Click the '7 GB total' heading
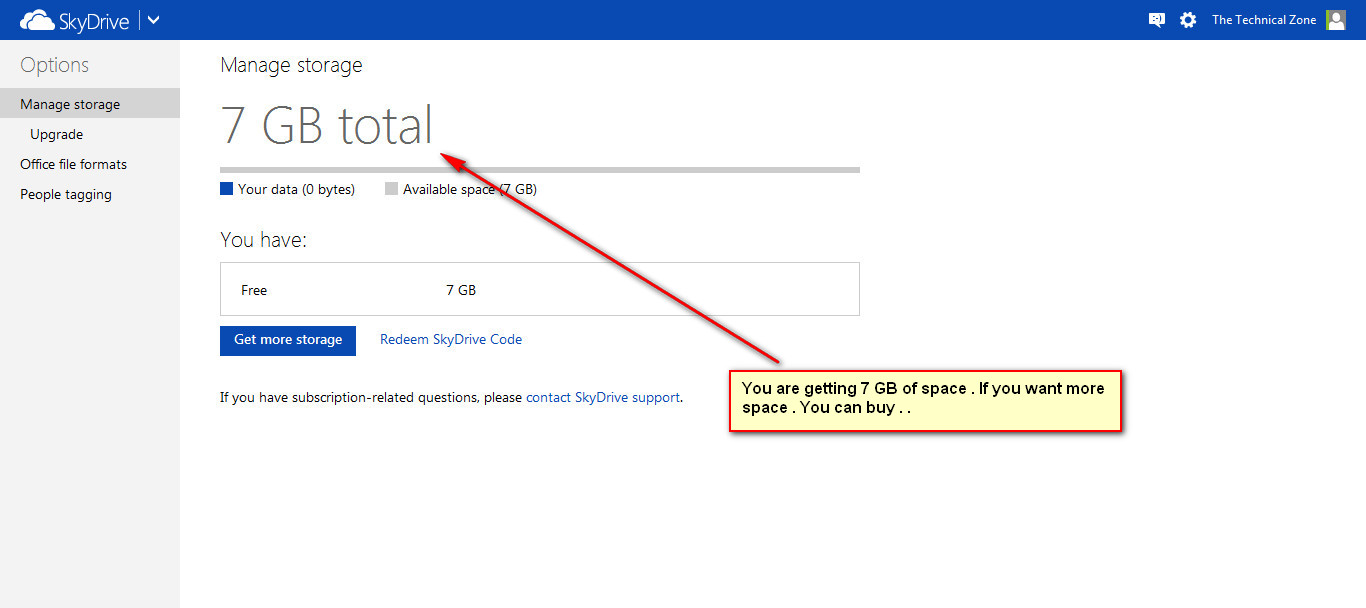This screenshot has height=608, width=1366. pyautogui.click(x=327, y=125)
